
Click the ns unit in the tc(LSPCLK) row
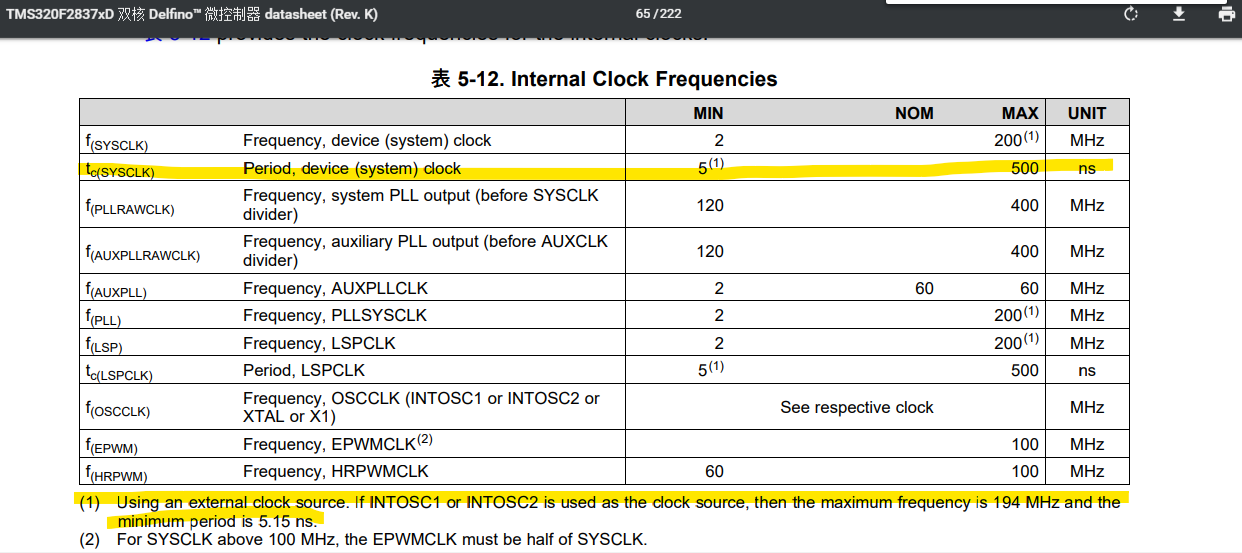tap(1086, 370)
